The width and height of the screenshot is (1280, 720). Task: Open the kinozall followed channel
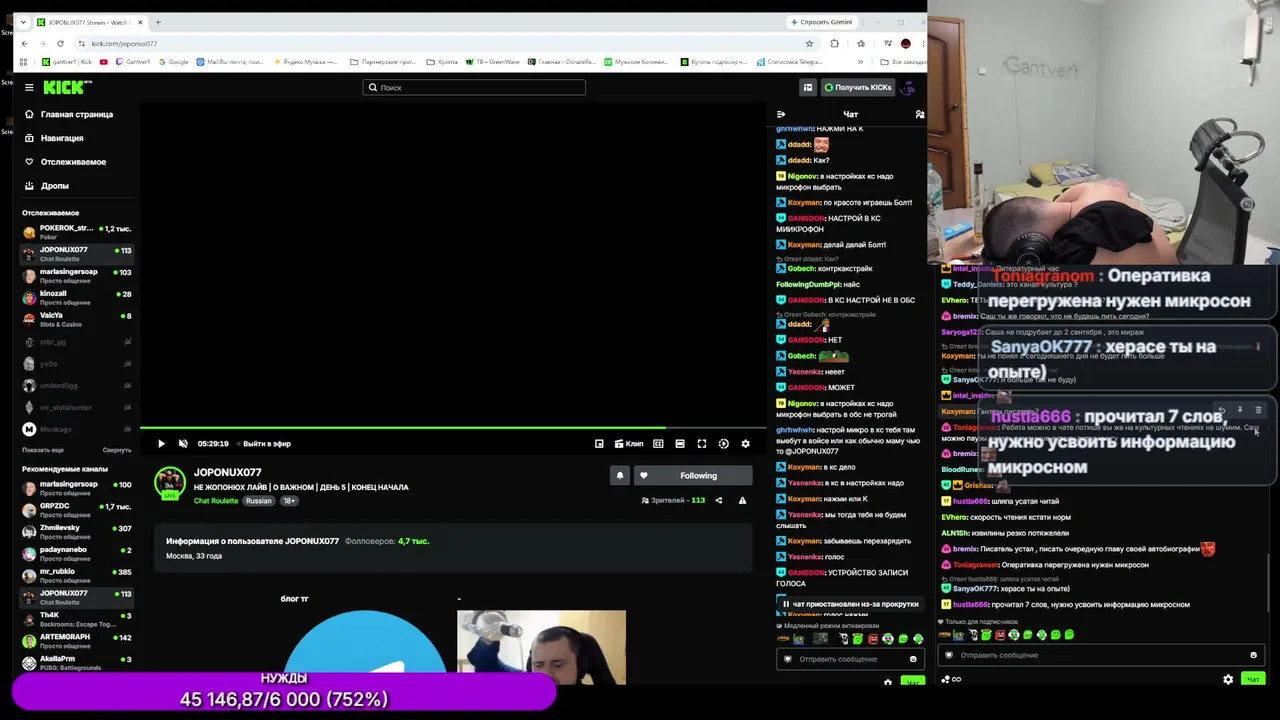click(x=77, y=297)
